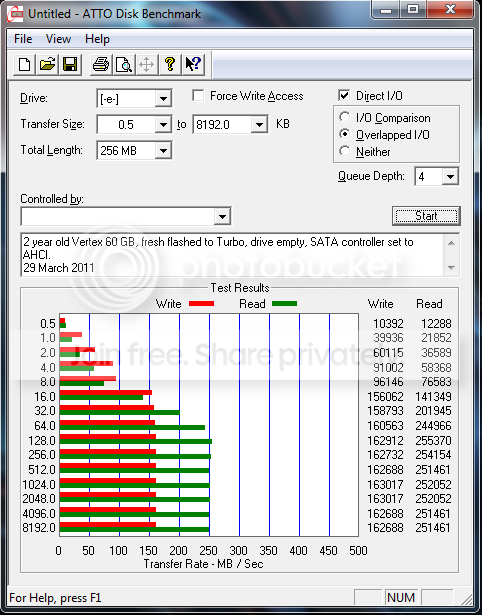Click write value 10392 in results
The height and width of the screenshot is (615, 482).
pyautogui.click(x=388, y=324)
